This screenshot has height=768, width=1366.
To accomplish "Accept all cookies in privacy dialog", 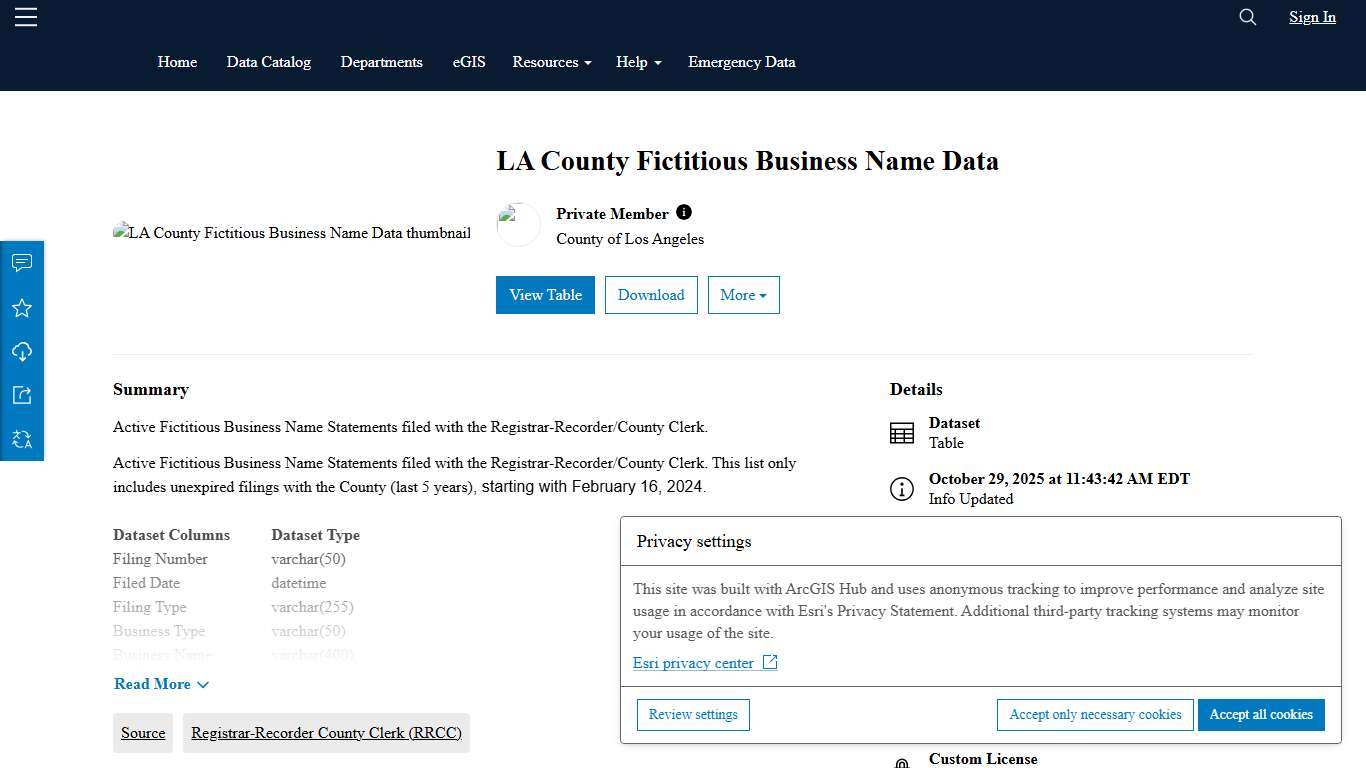I will [1261, 714].
